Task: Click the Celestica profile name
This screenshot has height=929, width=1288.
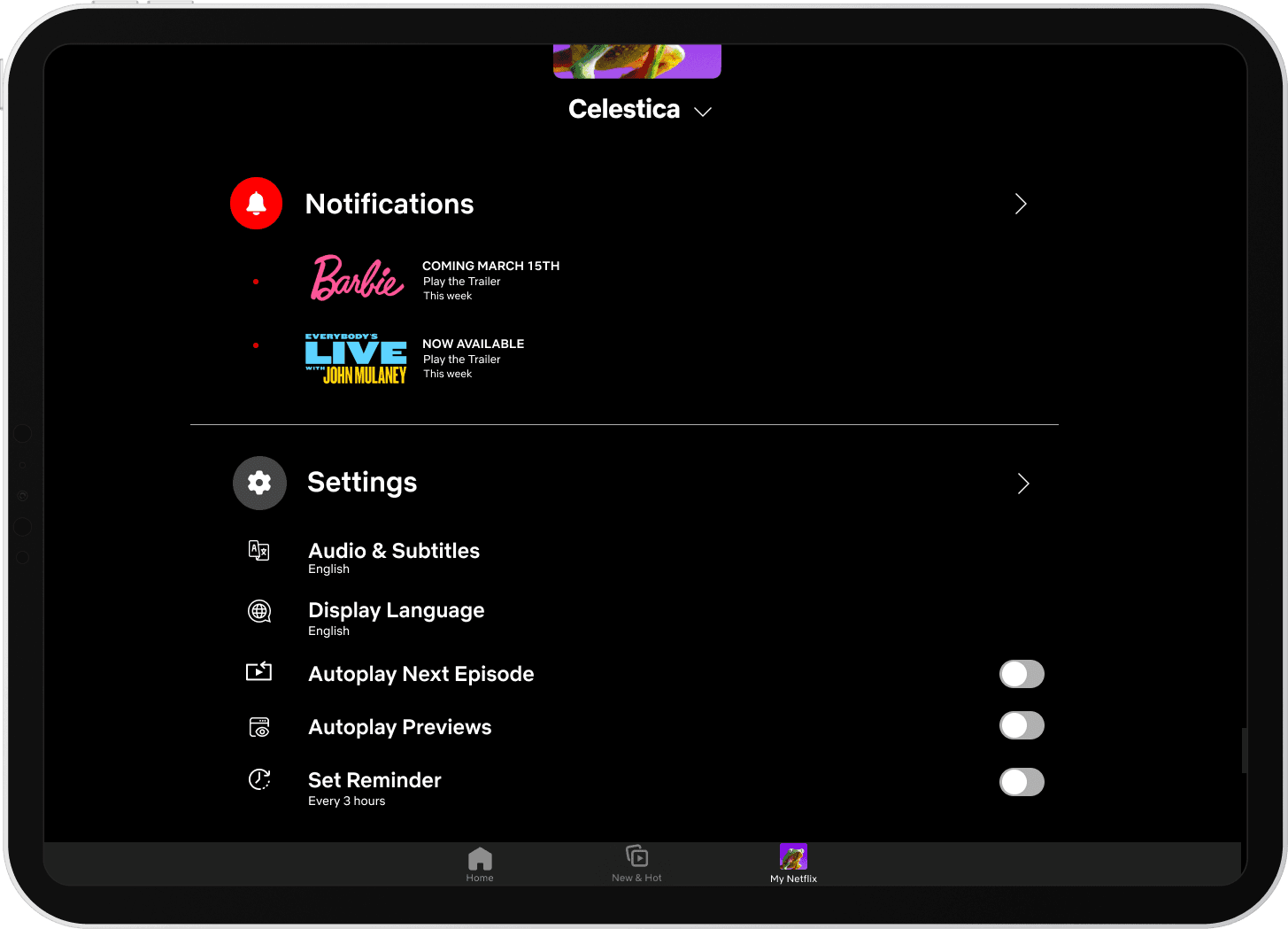Action: [624, 109]
